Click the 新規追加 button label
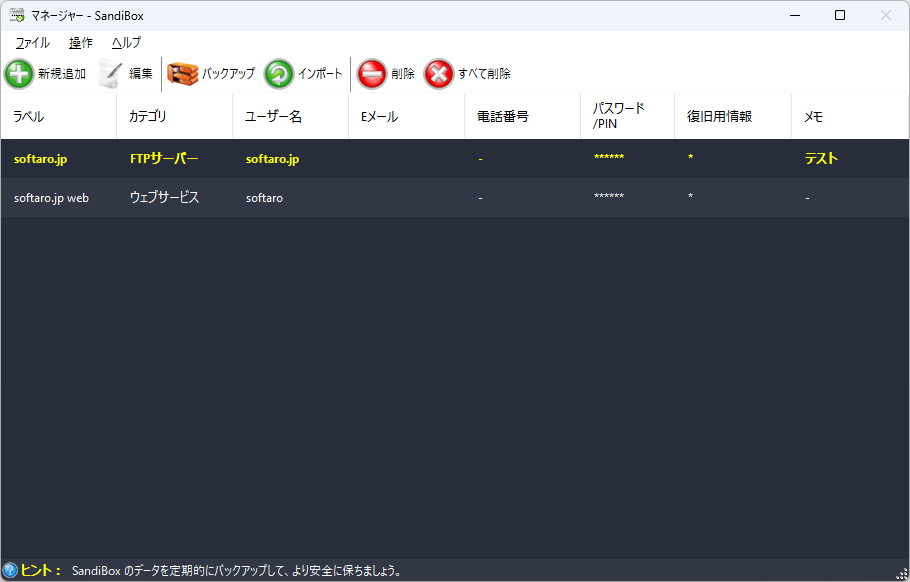The height and width of the screenshot is (582, 910). 62,74
